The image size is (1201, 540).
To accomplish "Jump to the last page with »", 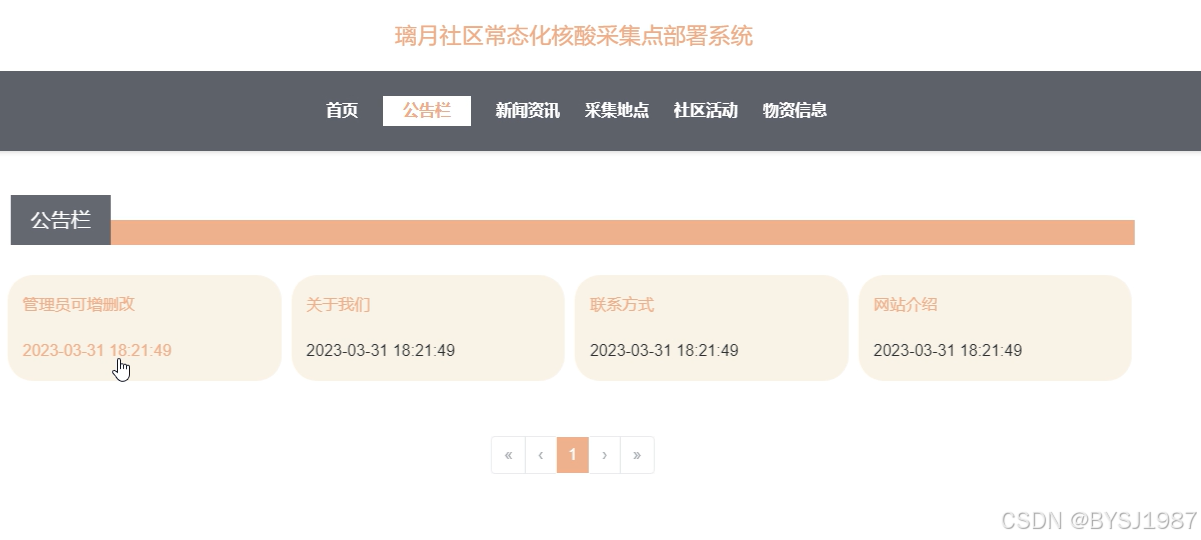I will click(x=637, y=455).
